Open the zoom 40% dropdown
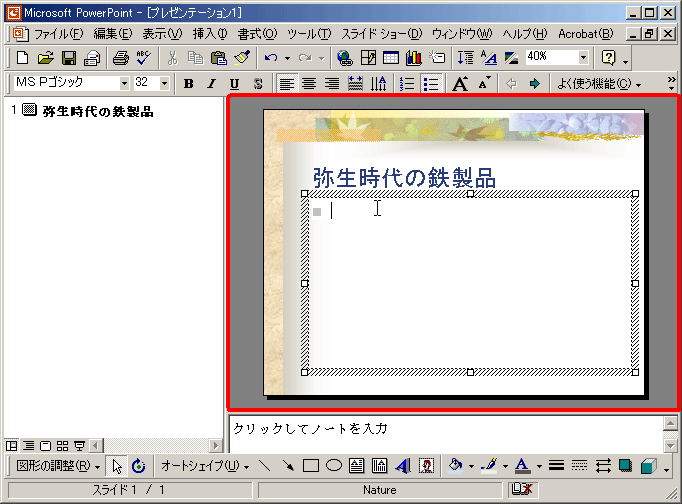This screenshot has height=504, width=682. click(583, 57)
